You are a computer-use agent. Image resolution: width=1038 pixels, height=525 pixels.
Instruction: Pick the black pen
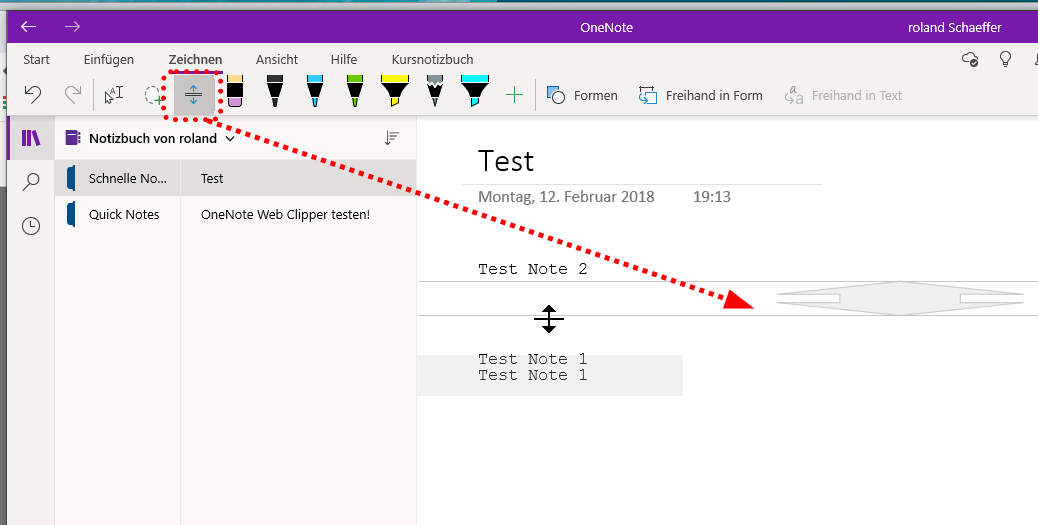point(275,91)
